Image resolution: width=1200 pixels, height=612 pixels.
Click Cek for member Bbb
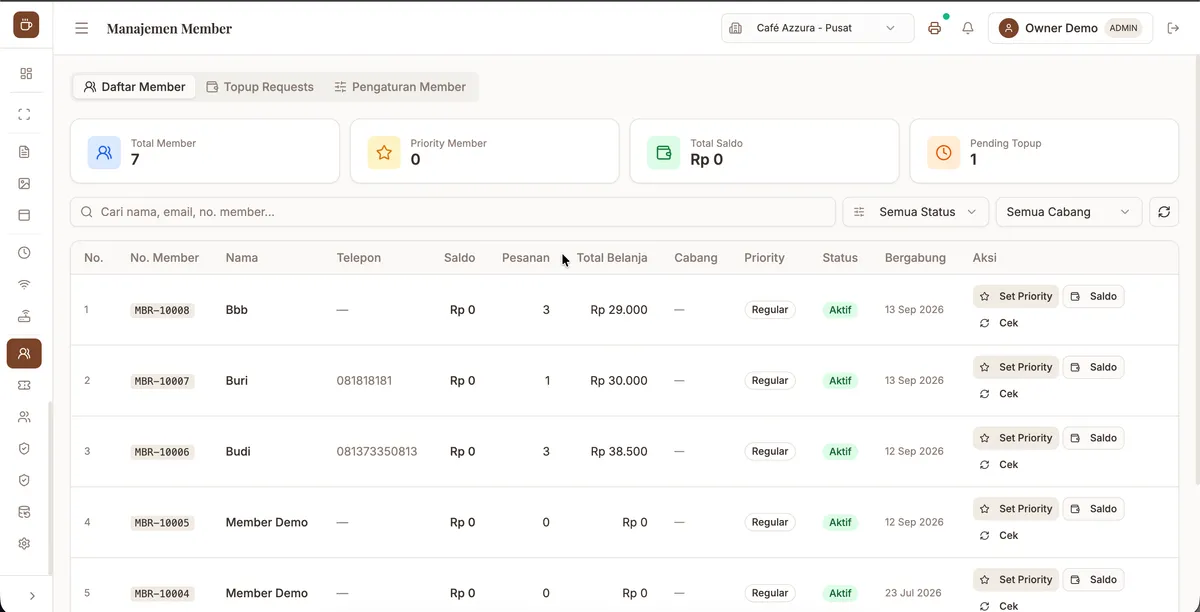[999, 323]
